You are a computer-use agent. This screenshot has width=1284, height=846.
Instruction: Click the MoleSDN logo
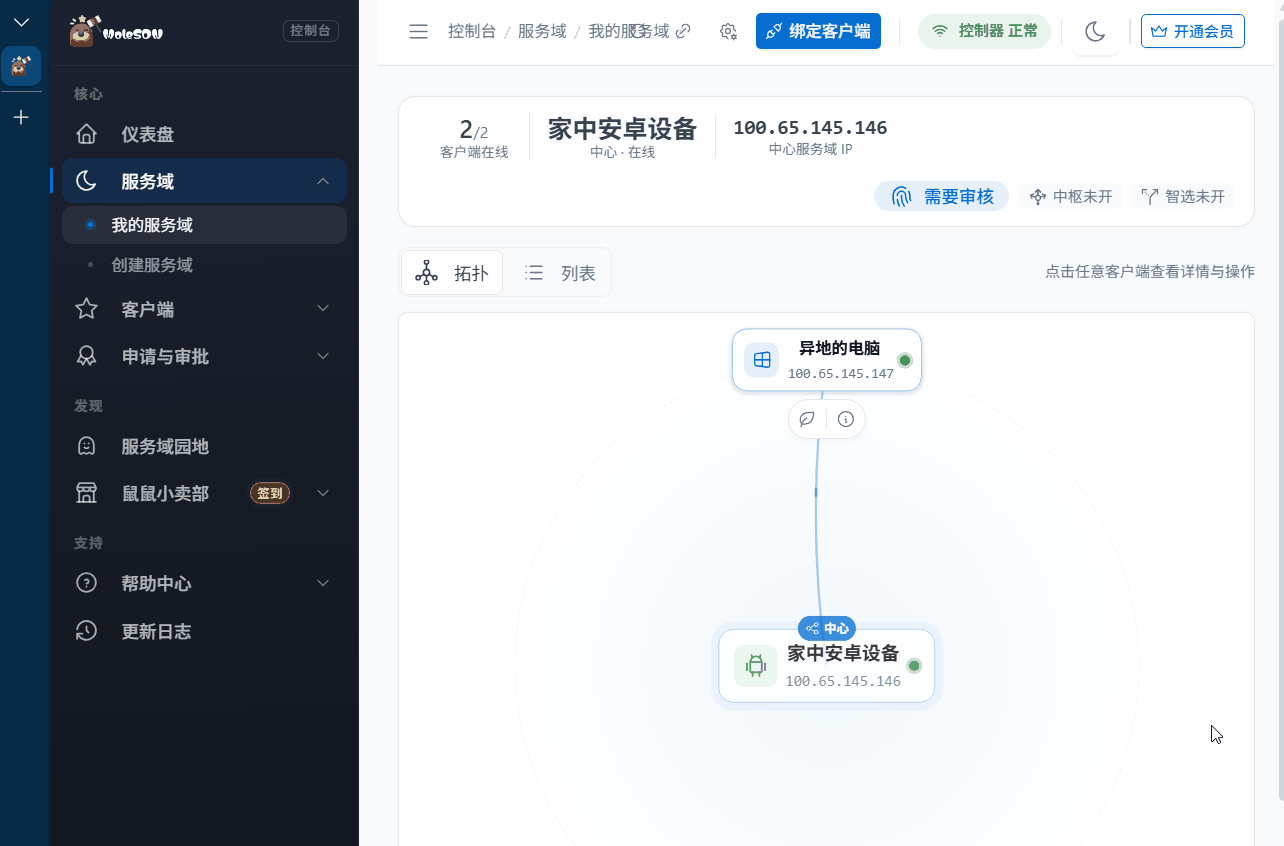116,31
